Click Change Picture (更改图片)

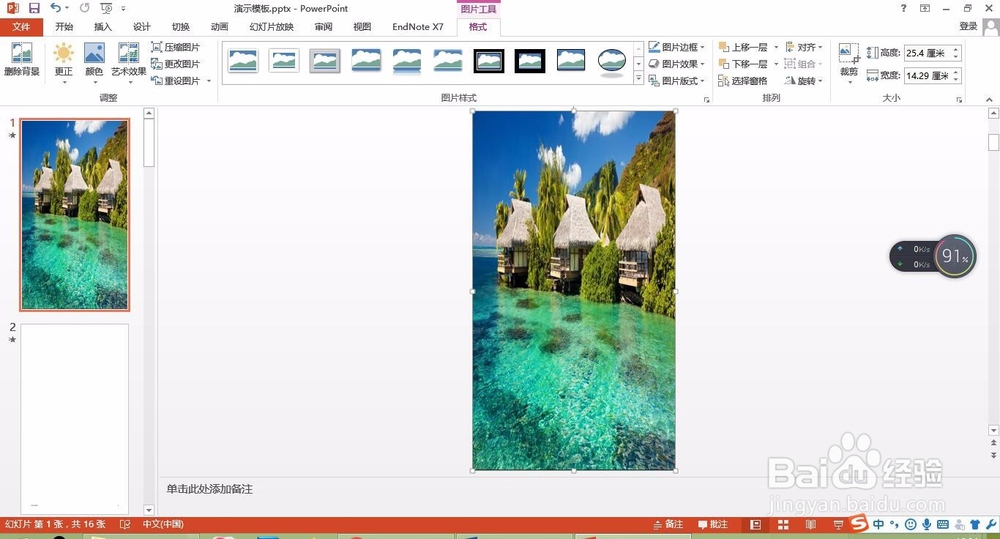[x=175, y=64]
